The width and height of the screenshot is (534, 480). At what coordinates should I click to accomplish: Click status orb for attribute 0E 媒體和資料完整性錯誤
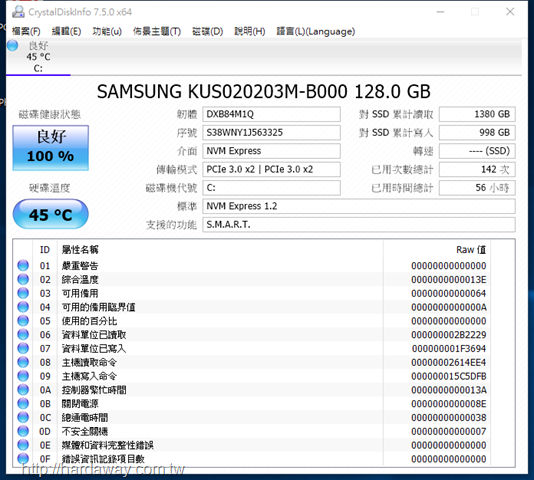point(23,445)
